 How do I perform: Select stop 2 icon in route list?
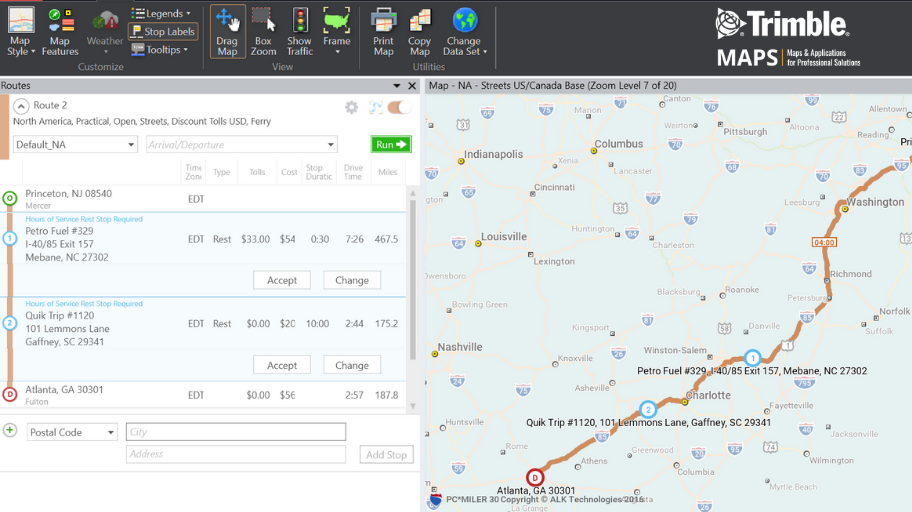[x=10, y=323]
